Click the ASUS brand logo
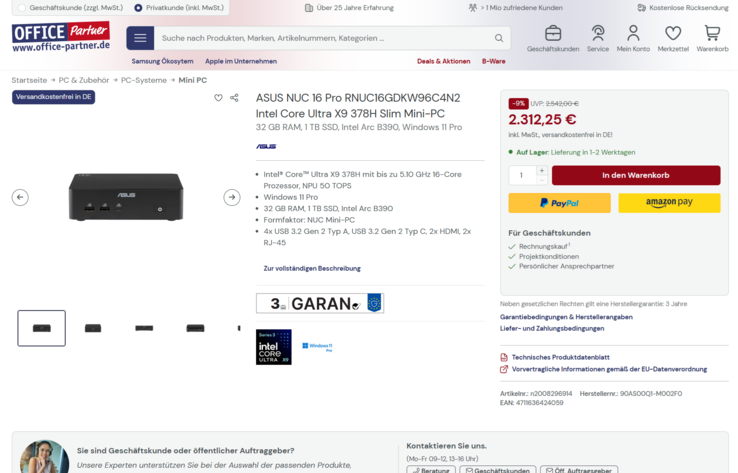 coord(266,146)
